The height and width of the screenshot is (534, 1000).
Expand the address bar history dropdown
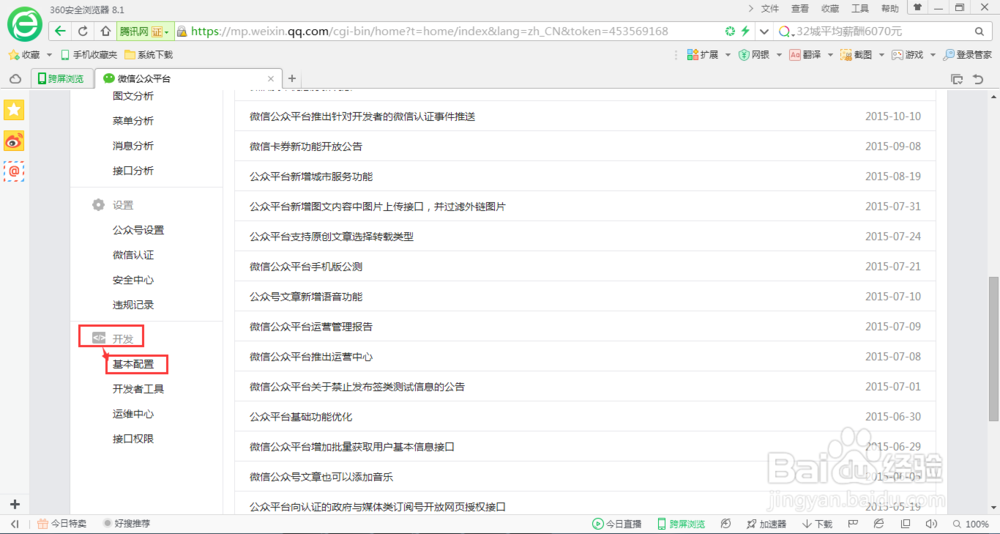point(763,31)
